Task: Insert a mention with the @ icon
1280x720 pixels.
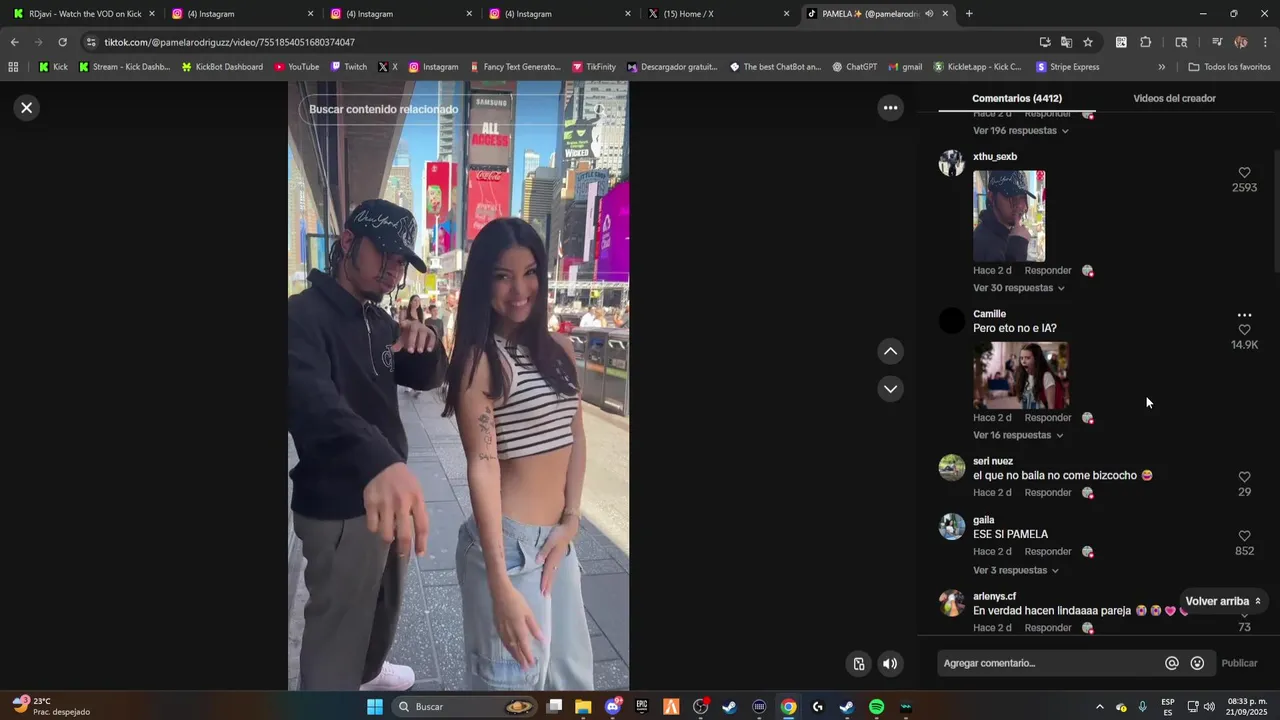Action: [x=1172, y=663]
